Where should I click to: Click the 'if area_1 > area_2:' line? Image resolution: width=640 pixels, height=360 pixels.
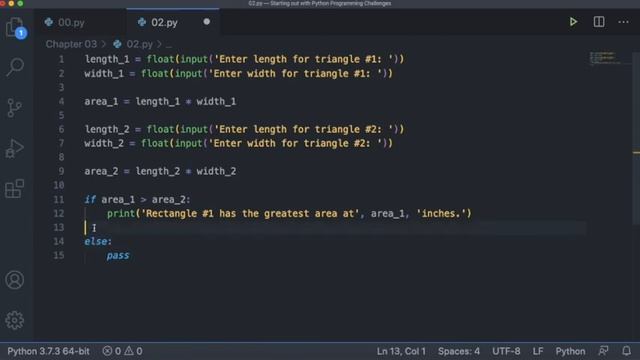137,200
